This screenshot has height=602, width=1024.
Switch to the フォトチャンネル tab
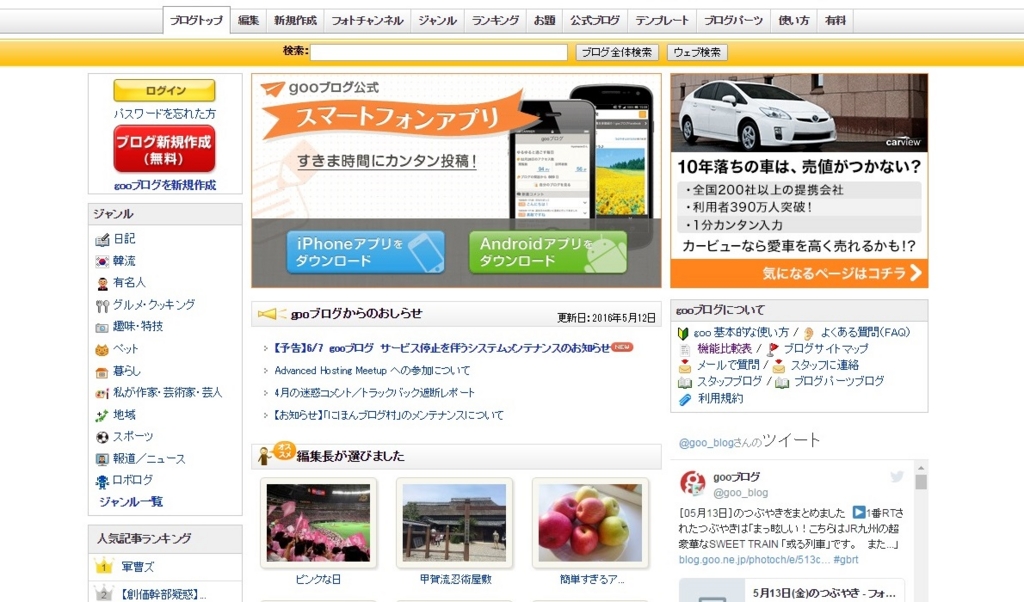tap(367, 20)
